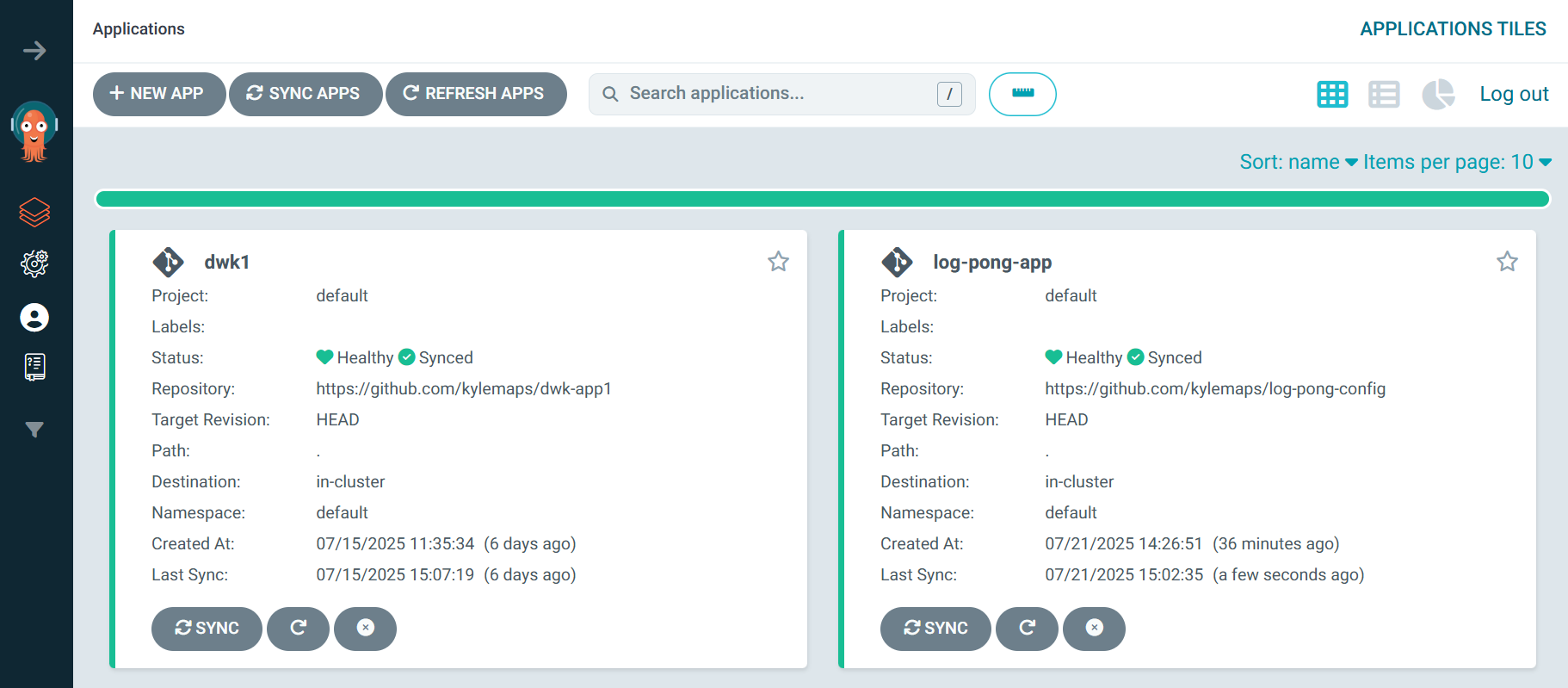Open the Applications layers icon in sidebar
Image resolution: width=1568 pixels, height=688 pixels.
pos(34,212)
